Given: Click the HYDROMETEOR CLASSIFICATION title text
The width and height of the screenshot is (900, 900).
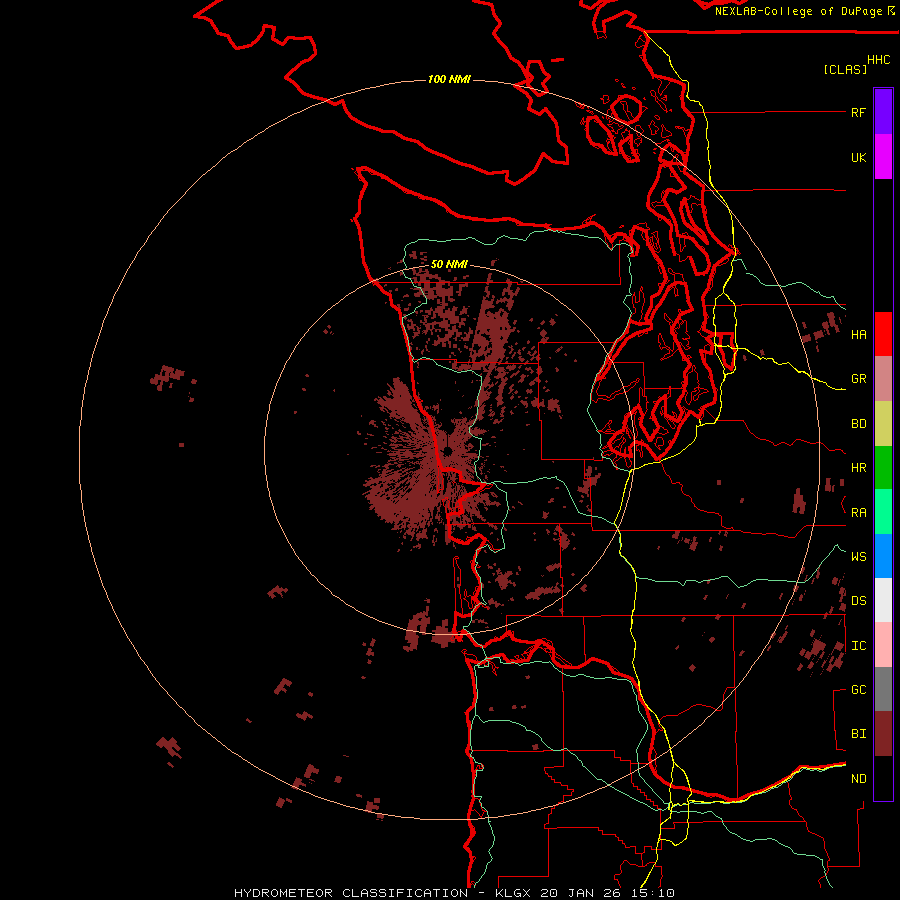Looking at the screenshot, I should coord(351,893).
